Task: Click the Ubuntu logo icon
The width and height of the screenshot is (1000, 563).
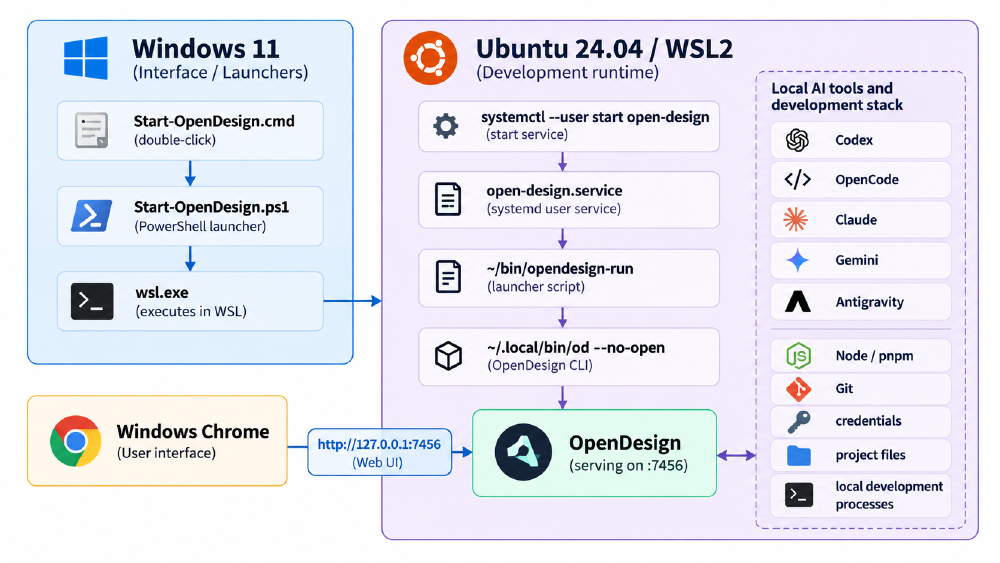Action: pos(430,58)
